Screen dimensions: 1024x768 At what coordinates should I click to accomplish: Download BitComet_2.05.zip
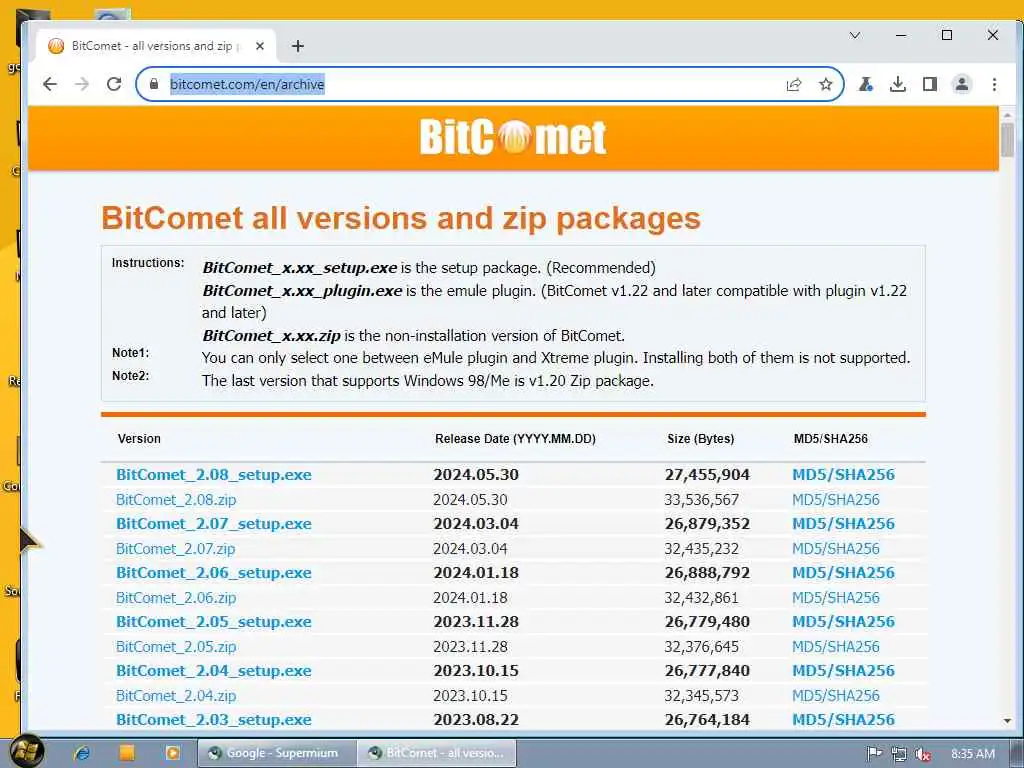(x=176, y=647)
